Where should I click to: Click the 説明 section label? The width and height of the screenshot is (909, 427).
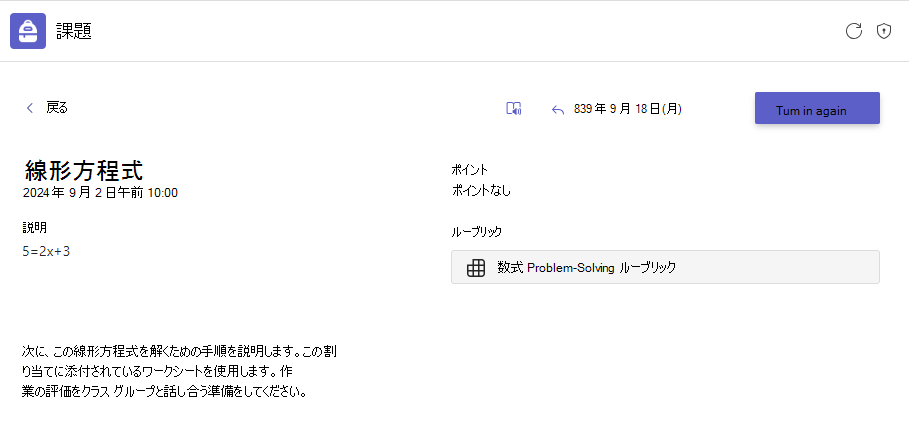pos(34,228)
